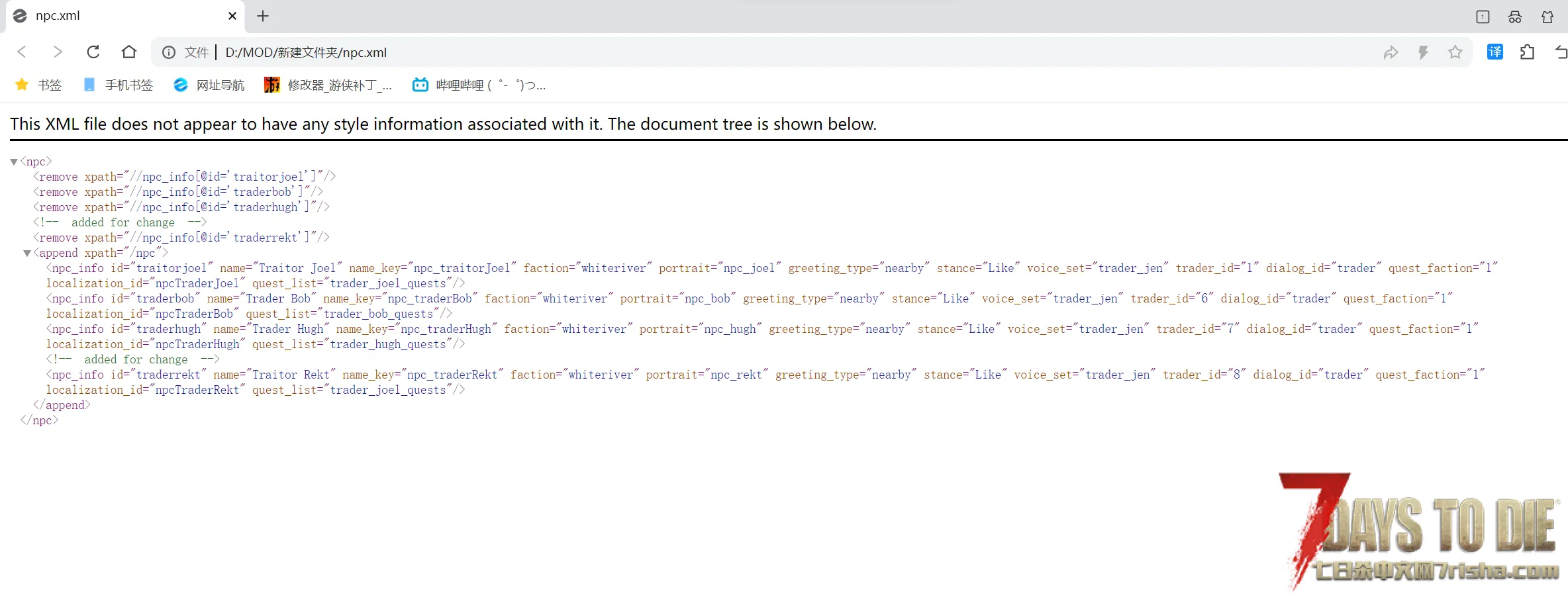Go to the browser home page
1568x599 pixels.
[129, 52]
